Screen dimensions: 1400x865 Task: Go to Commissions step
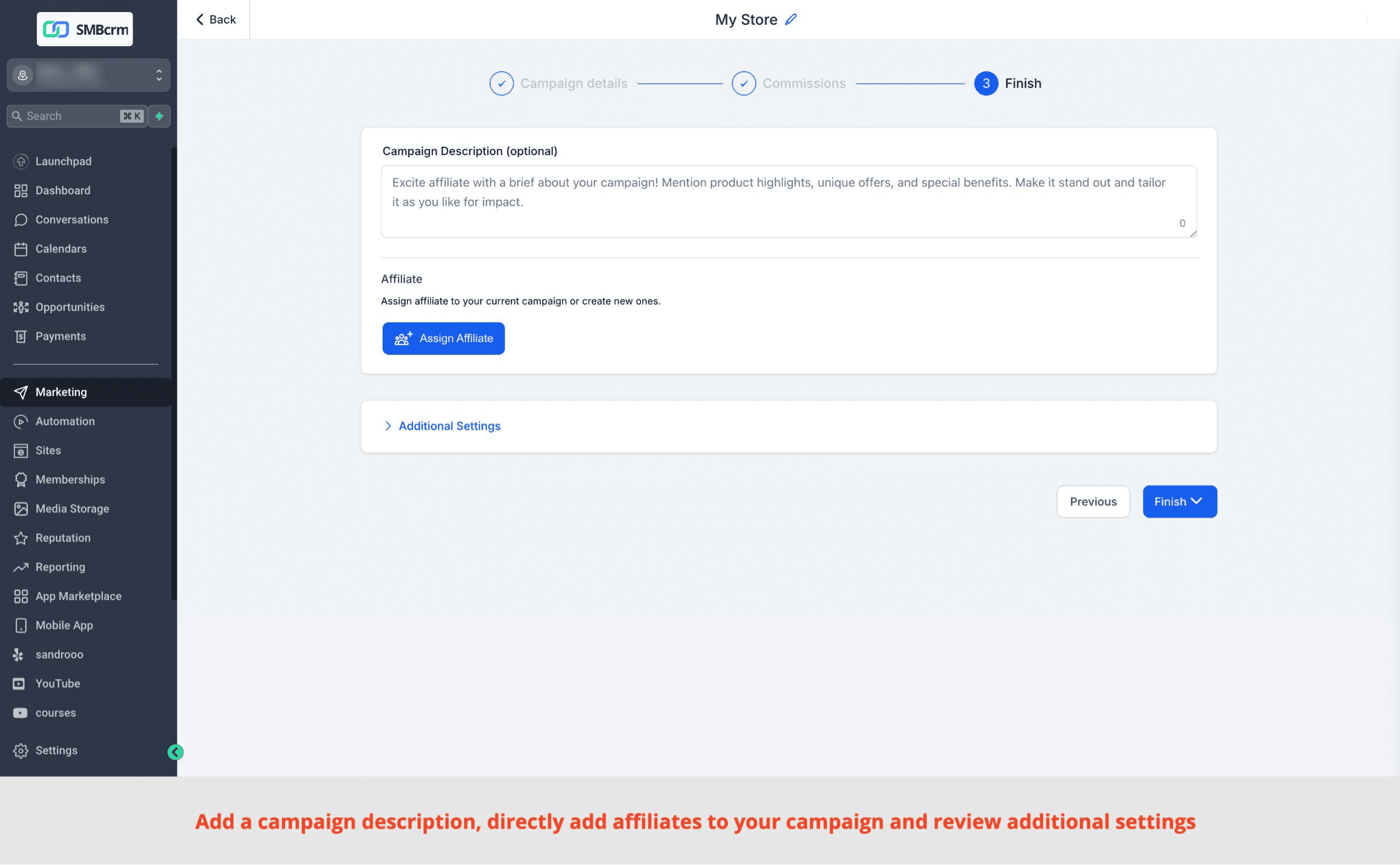click(x=789, y=84)
